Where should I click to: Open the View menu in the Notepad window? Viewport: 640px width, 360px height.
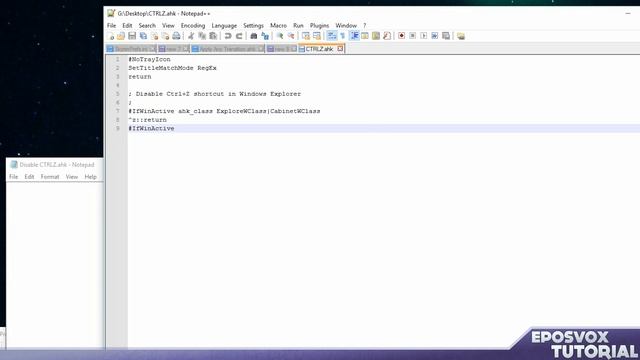coord(72,177)
